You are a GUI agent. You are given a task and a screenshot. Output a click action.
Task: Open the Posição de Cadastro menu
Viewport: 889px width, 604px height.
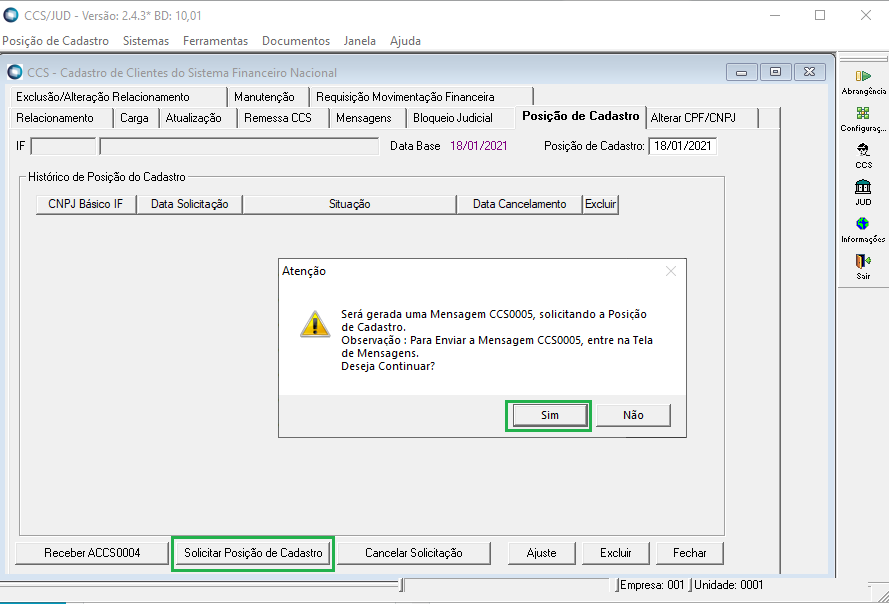point(56,41)
